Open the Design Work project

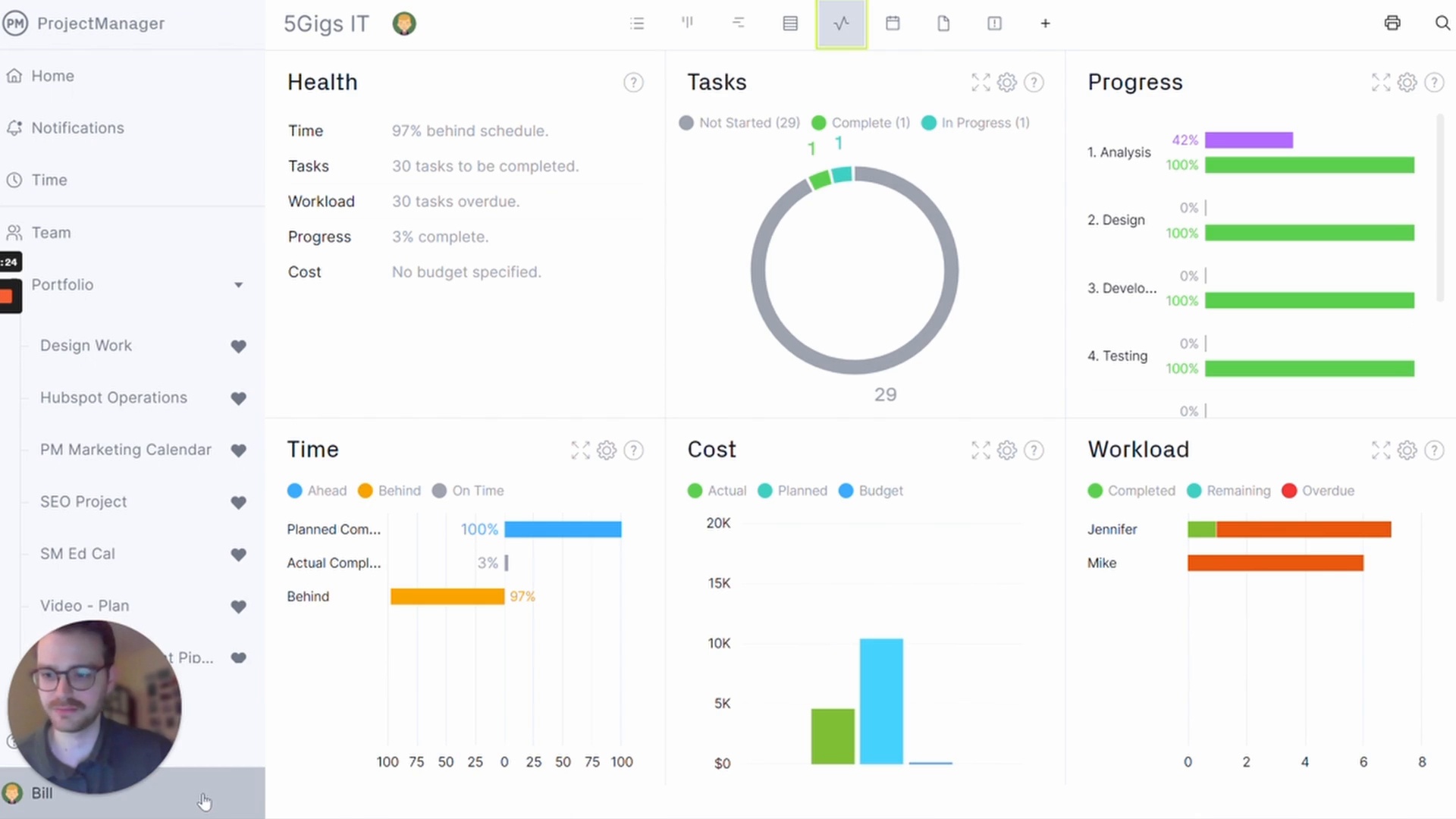(86, 346)
